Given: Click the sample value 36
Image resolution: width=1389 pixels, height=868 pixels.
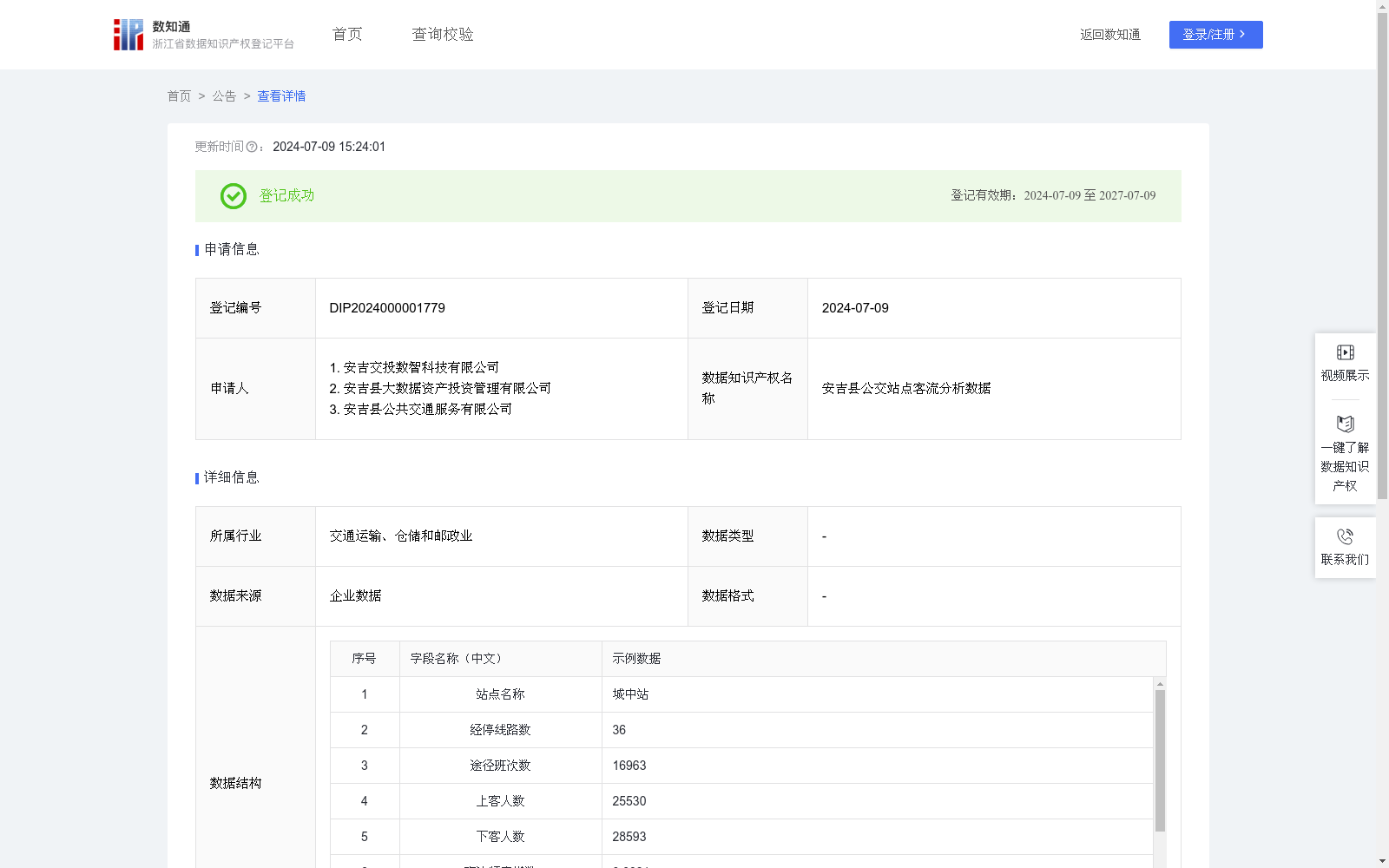Looking at the screenshot, I should tap(619, 730).
